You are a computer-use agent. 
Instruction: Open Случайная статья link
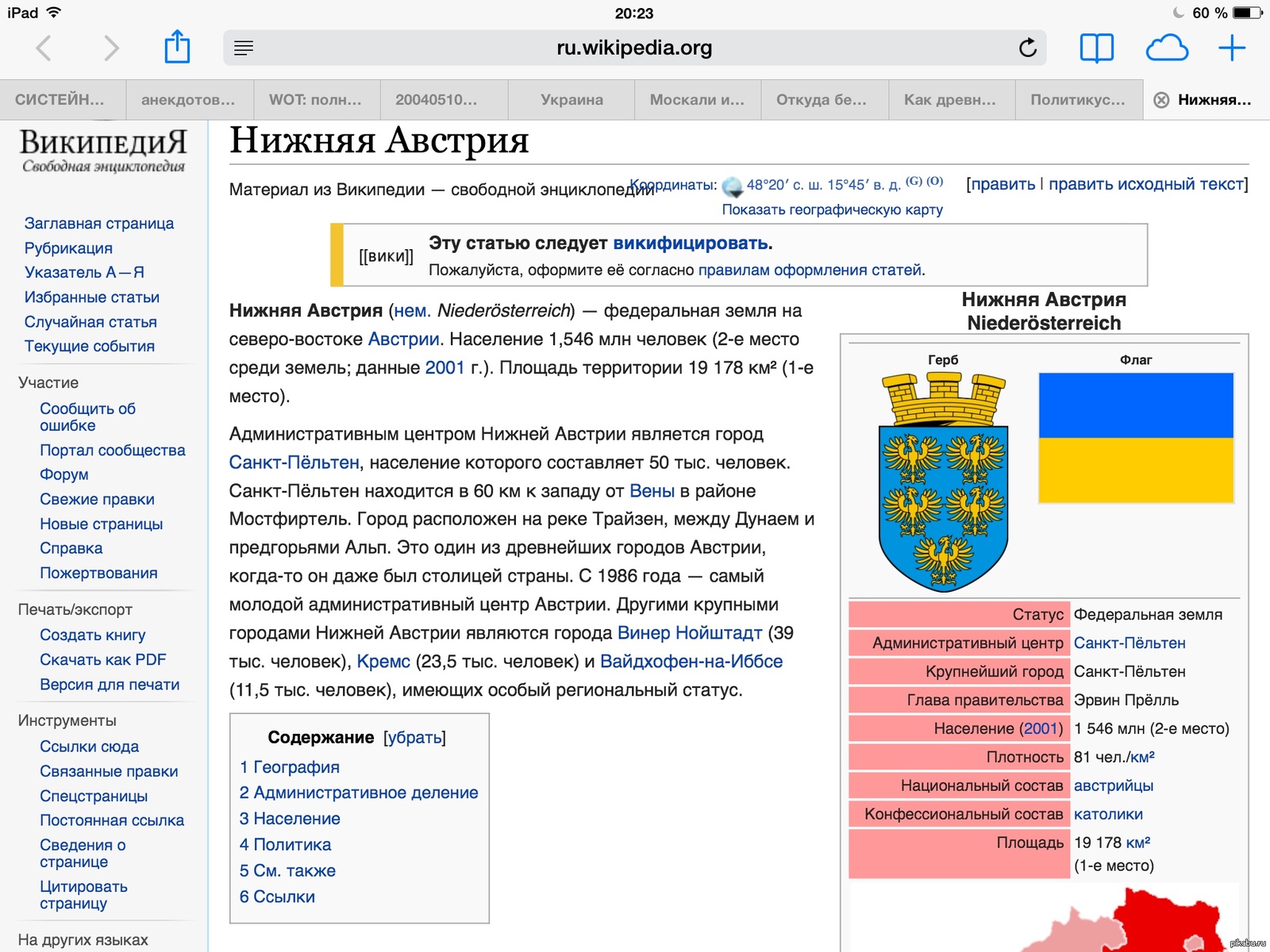click(90, 322)
